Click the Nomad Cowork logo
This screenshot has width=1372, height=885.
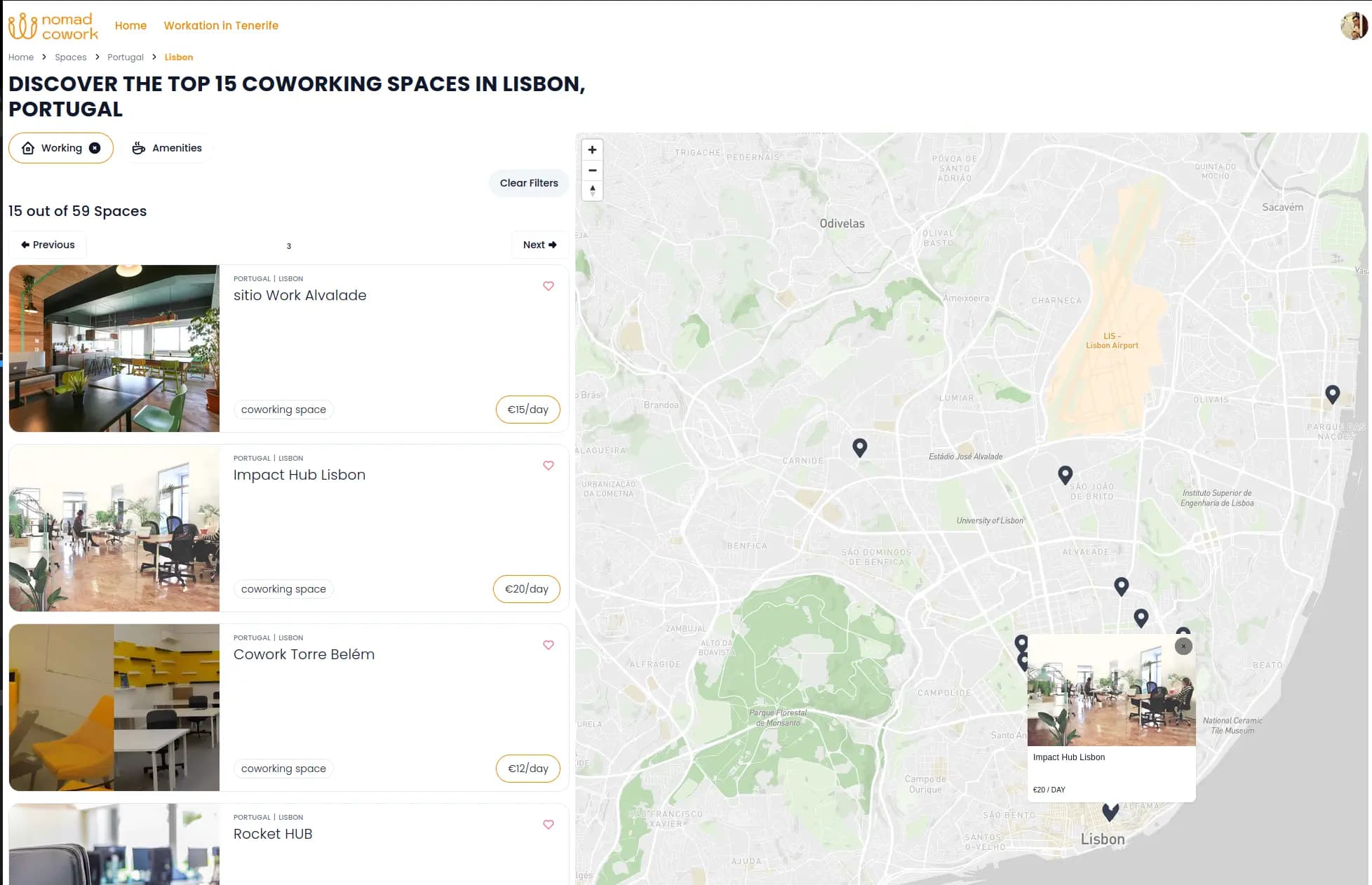(x=53, y=26)
